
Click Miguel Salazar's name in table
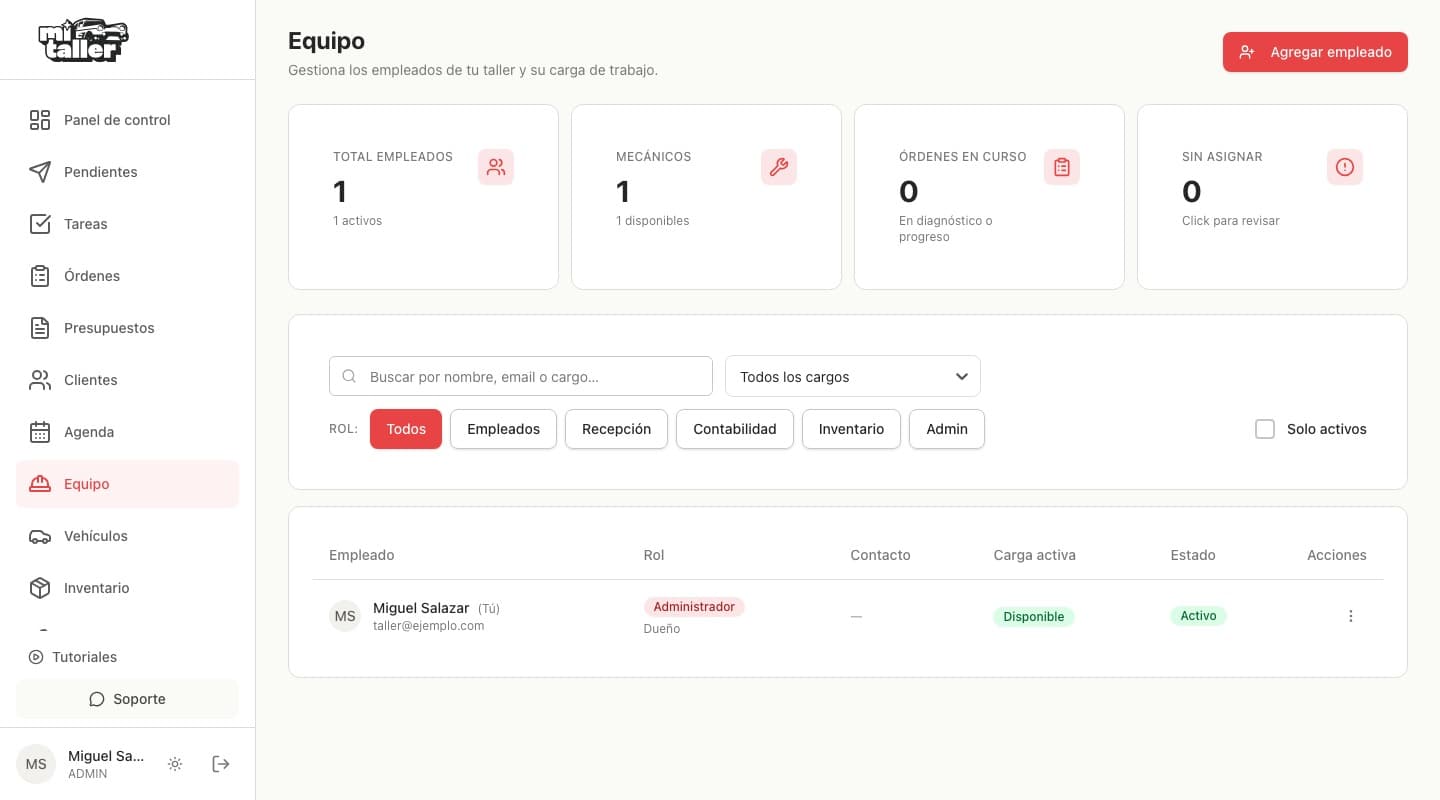point(421,608)
